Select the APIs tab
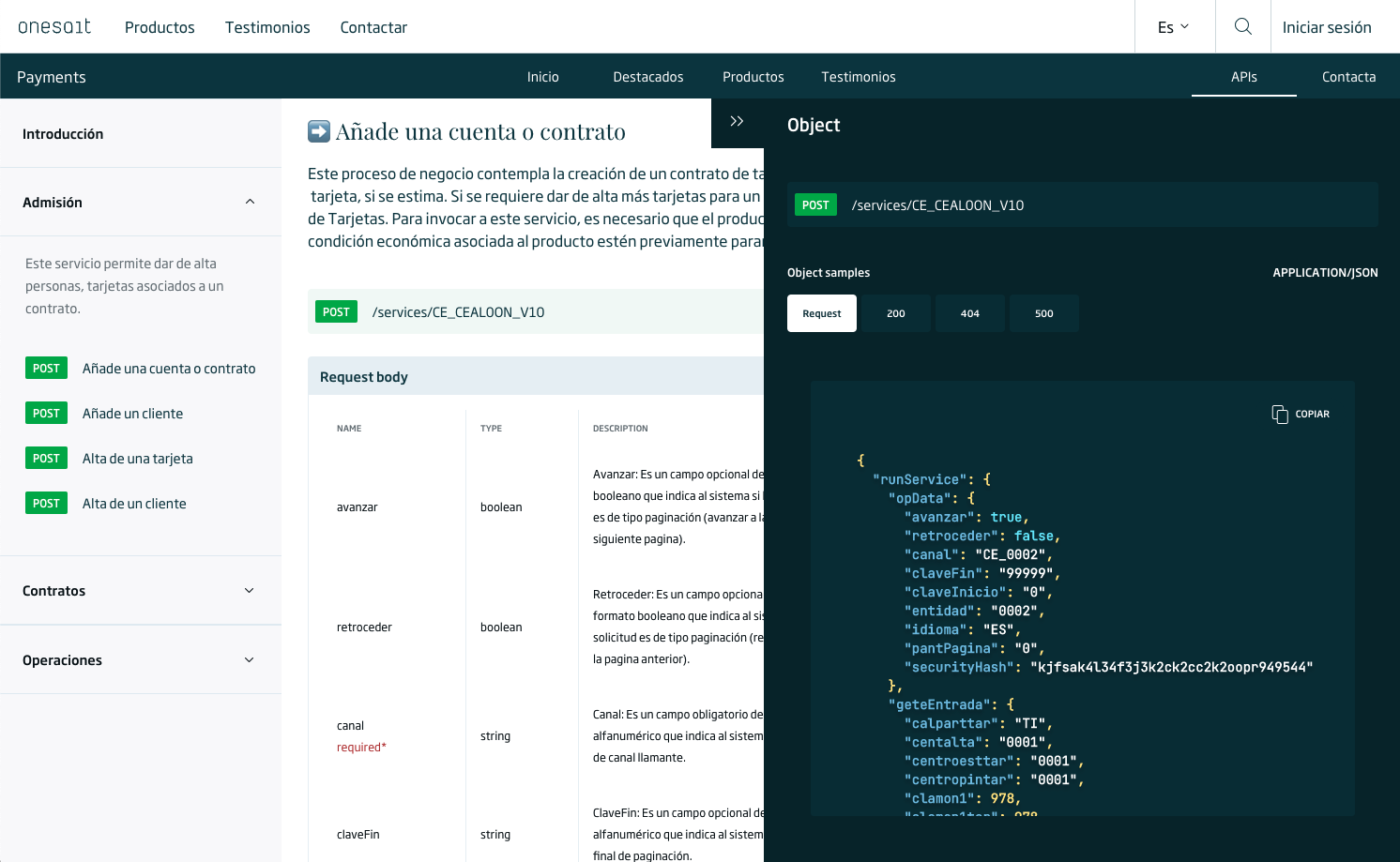 click(x=1244, y=77)
